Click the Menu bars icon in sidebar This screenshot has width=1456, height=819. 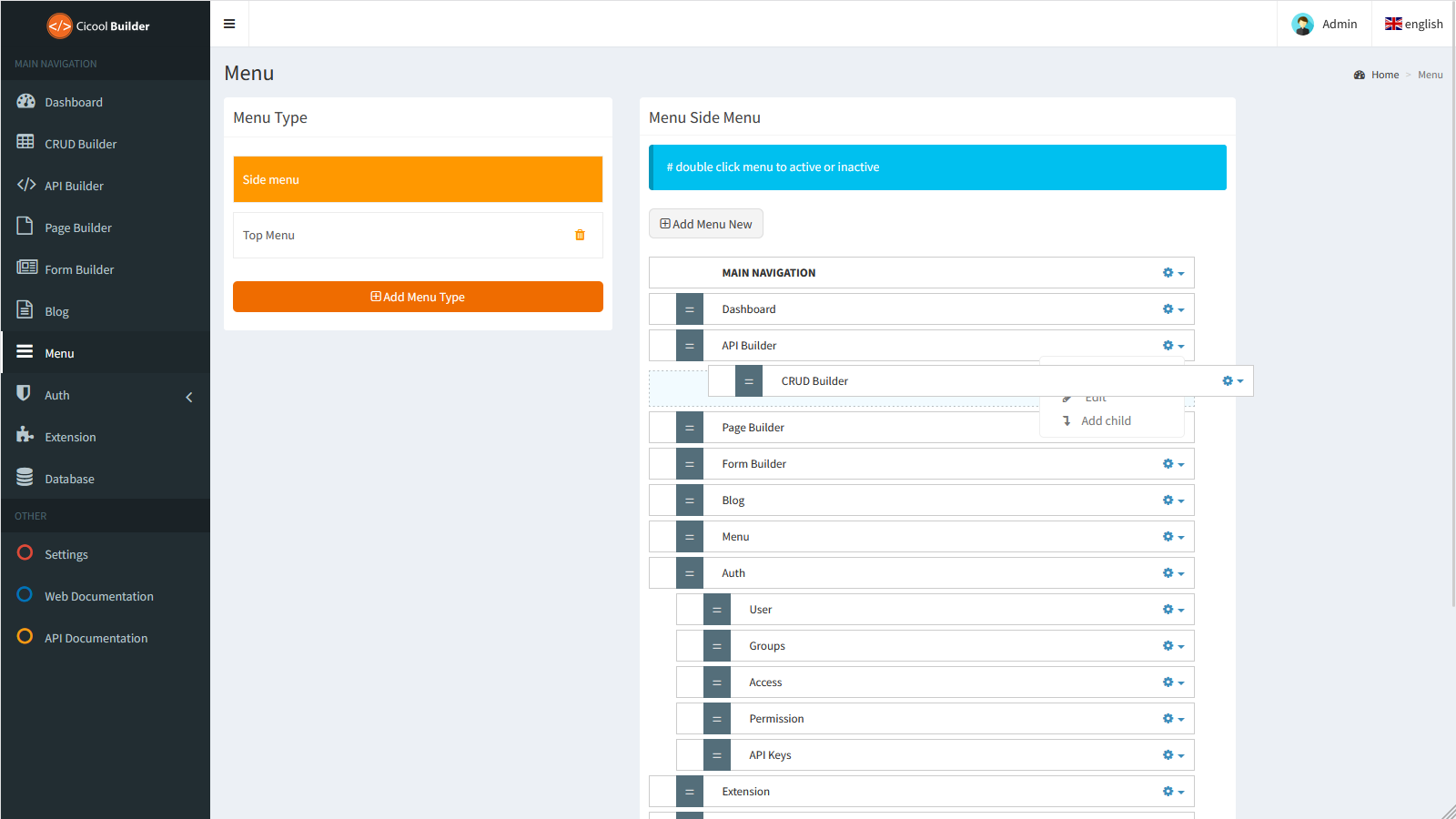[25, 351]
